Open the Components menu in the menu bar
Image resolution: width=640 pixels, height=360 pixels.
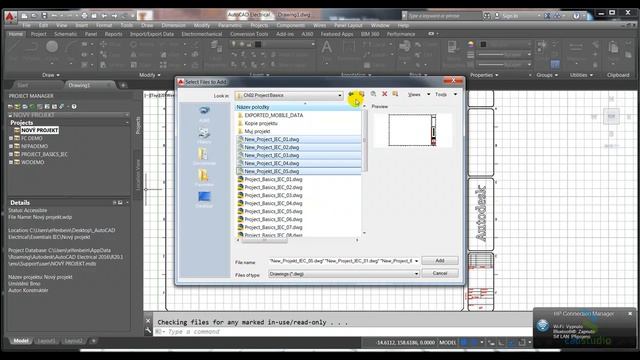(291, 25)
